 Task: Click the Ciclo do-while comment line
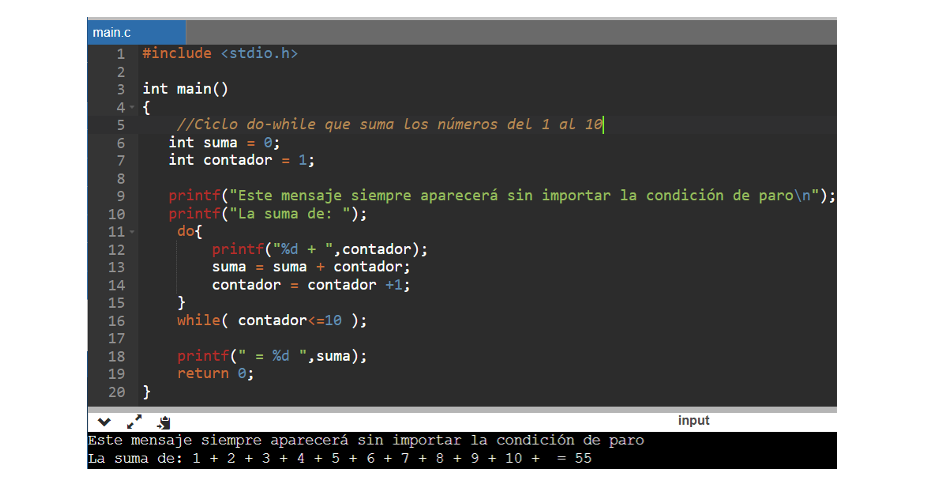(389, 124)
